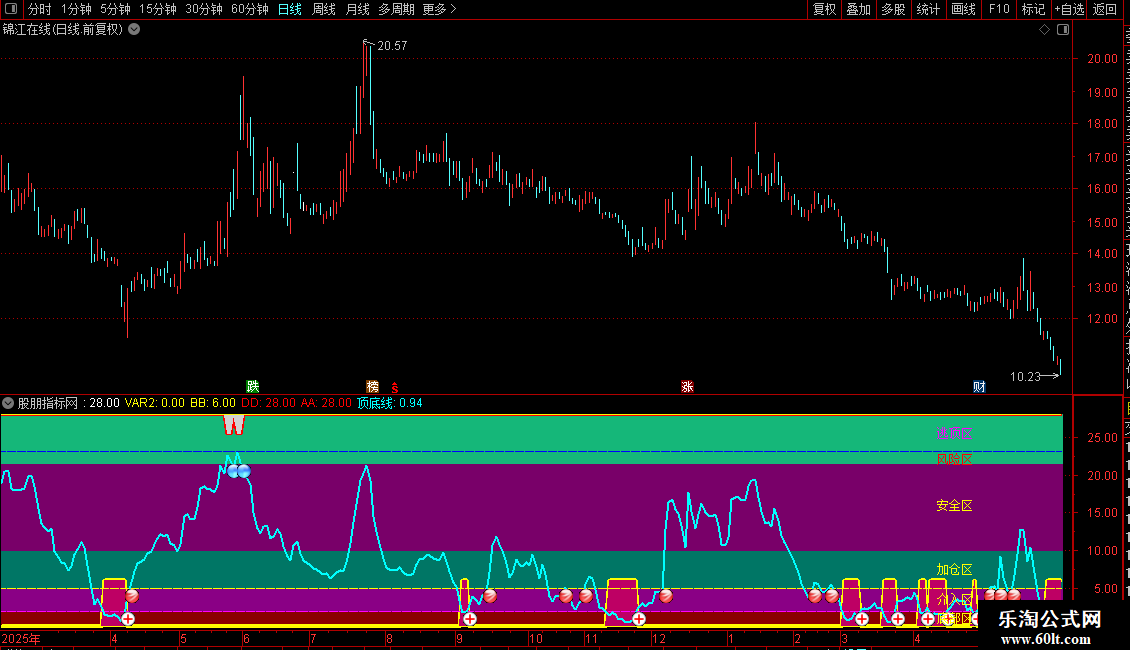Click the 逃顶区 zone label

click(955, 433)
